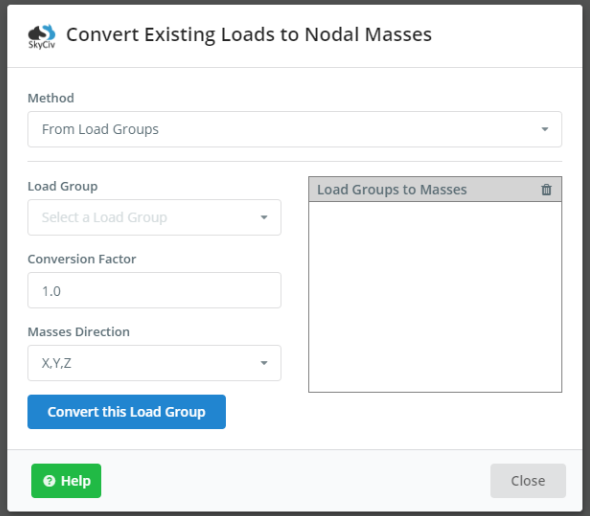Delete entries using the trash icon
The height and width of the screenshot is (516, 590).
tap(546, 190)
